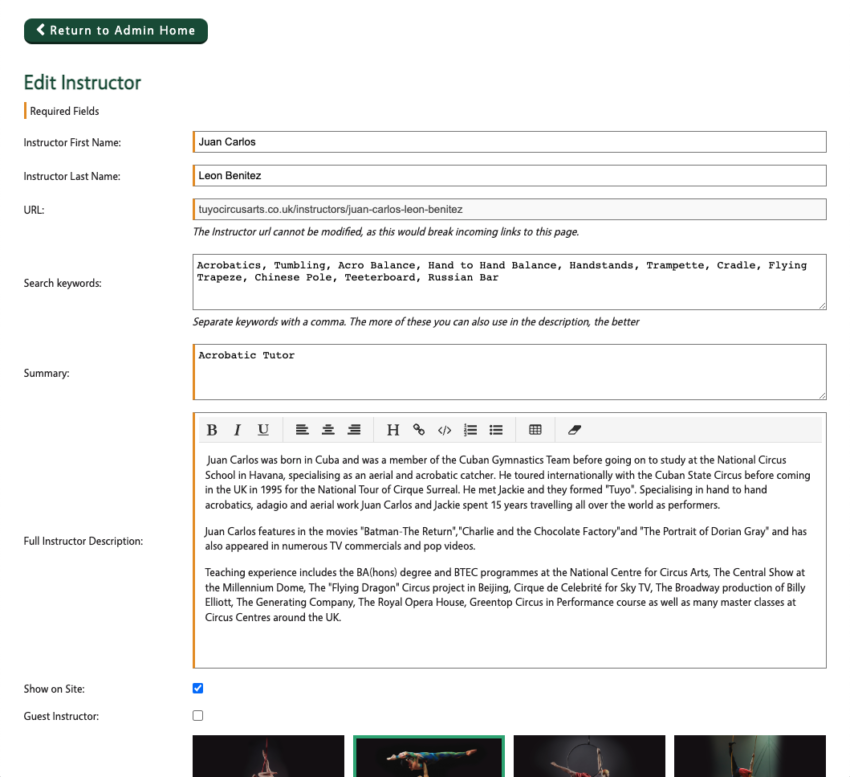Click the paragraph starting 'Teaching experience includes'
Image resolution: width=850 pixels, height=777 pixels.
[x=505, y=595]
